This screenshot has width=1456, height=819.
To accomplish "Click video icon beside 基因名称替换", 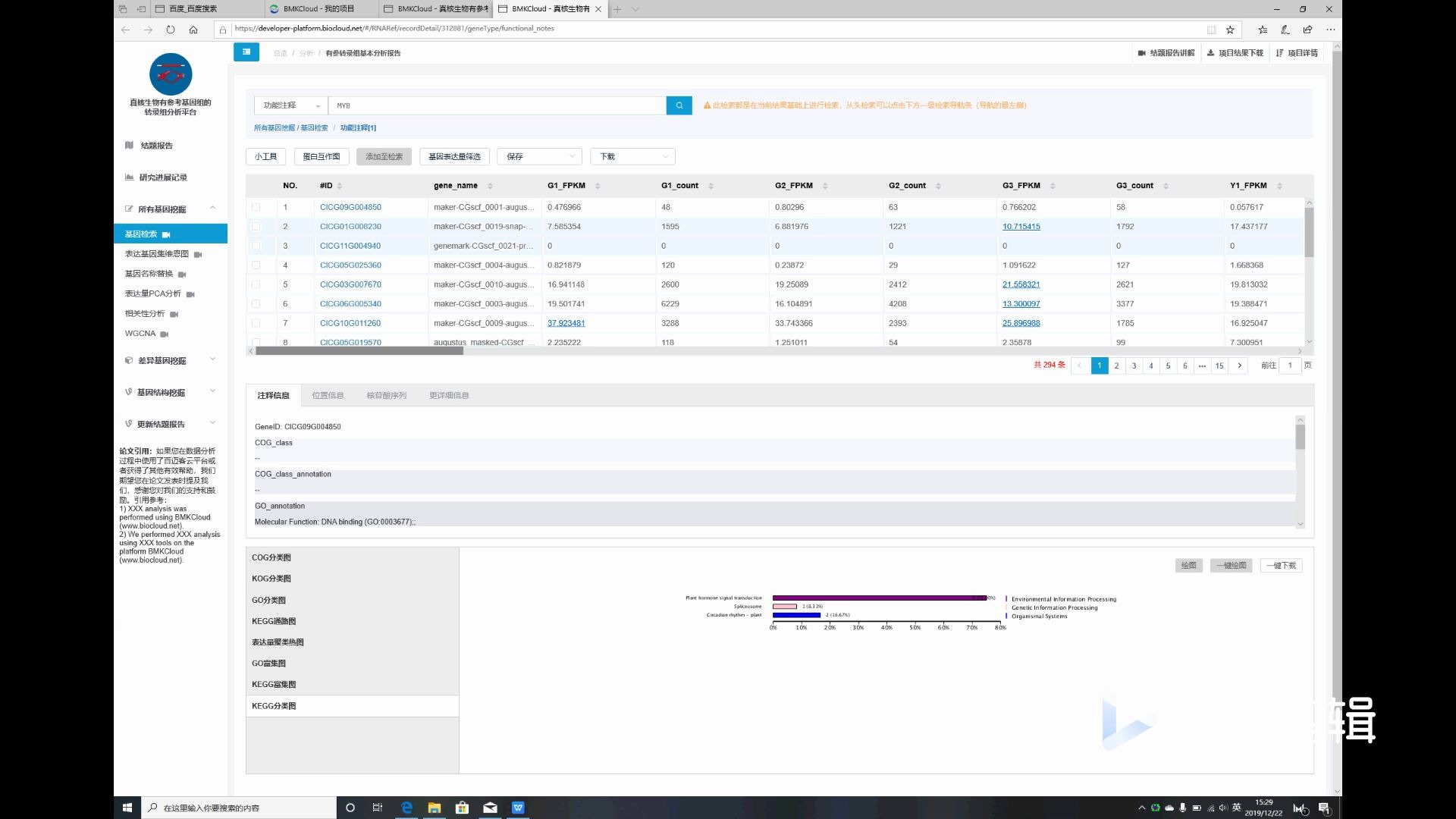I will [x=182, y=274].
